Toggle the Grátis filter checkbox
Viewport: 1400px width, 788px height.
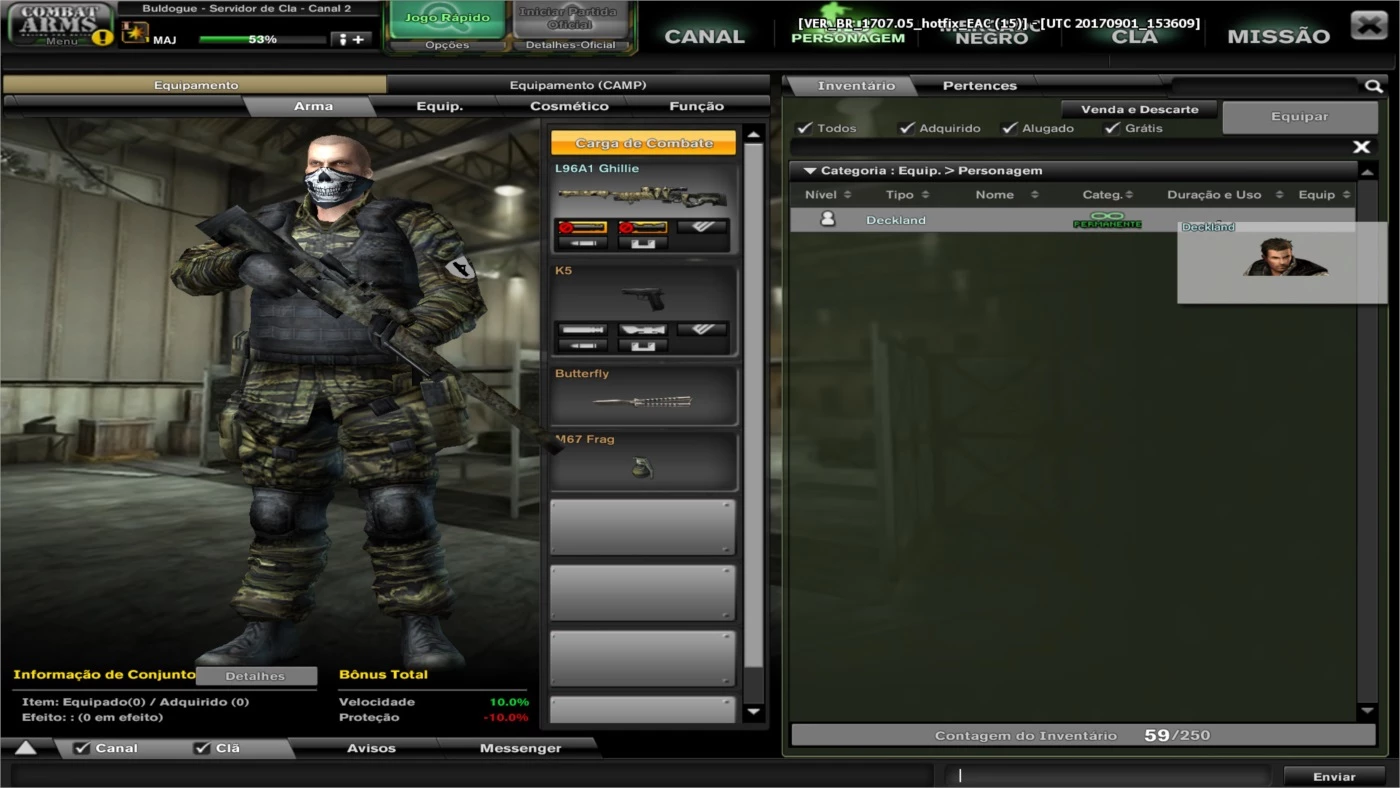(1112, 128)
